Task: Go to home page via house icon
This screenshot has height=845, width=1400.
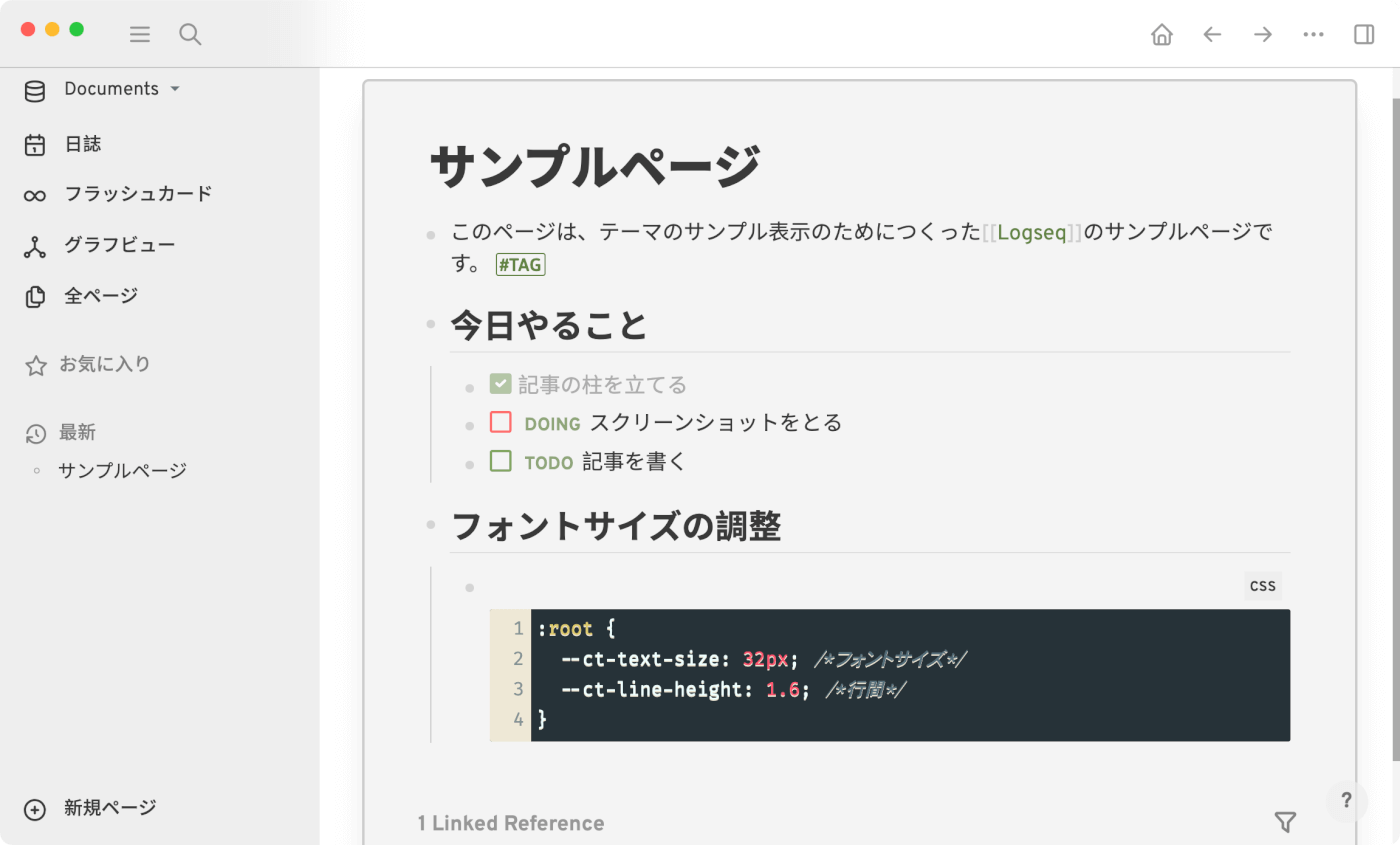Action: pyautogui.click(x=1162, y=33)
